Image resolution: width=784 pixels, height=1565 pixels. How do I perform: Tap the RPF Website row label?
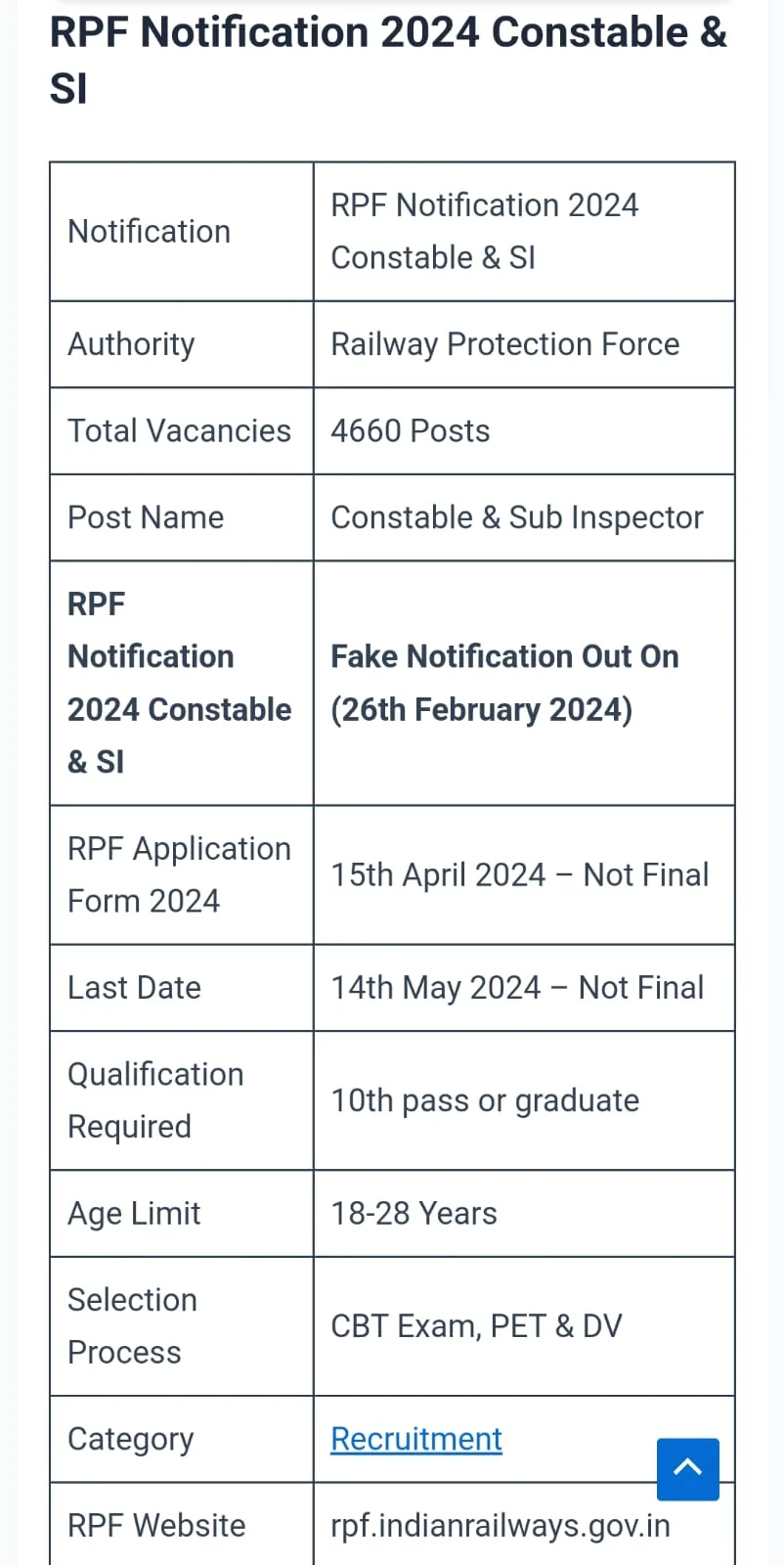(x=156, y=1525)
